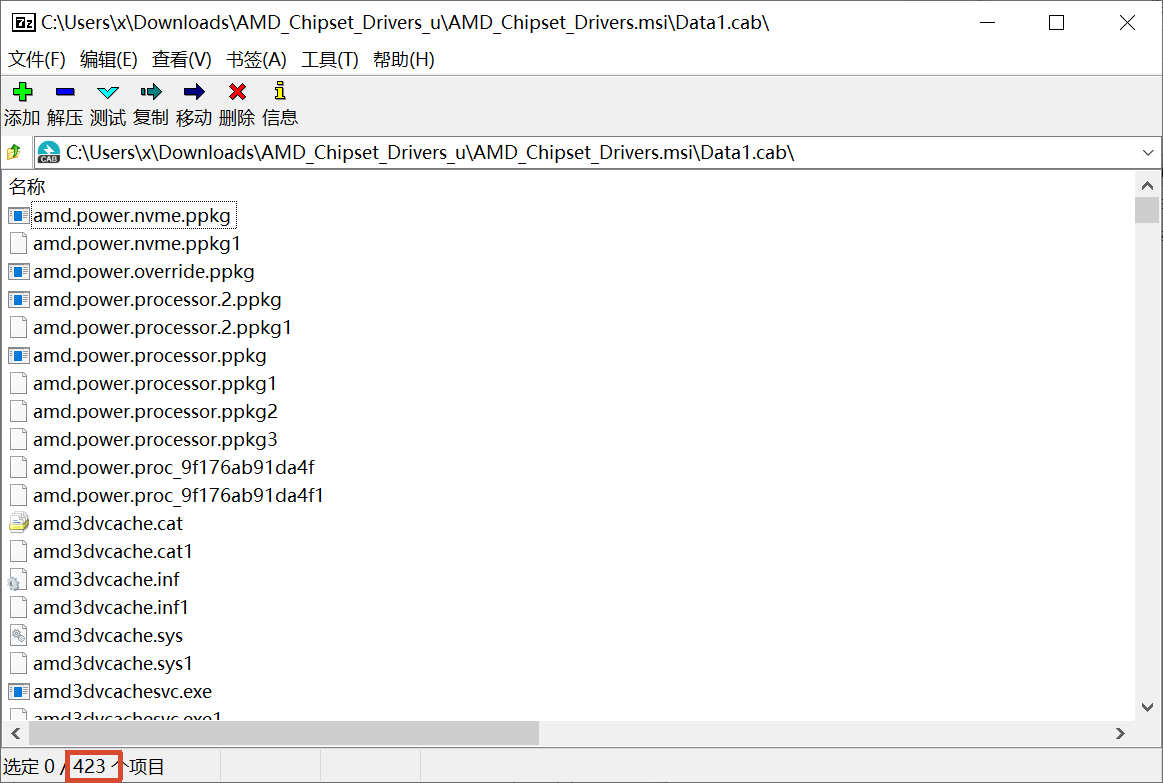
Task: Open the Edit (编辑) menu
Action: [108, 59]
